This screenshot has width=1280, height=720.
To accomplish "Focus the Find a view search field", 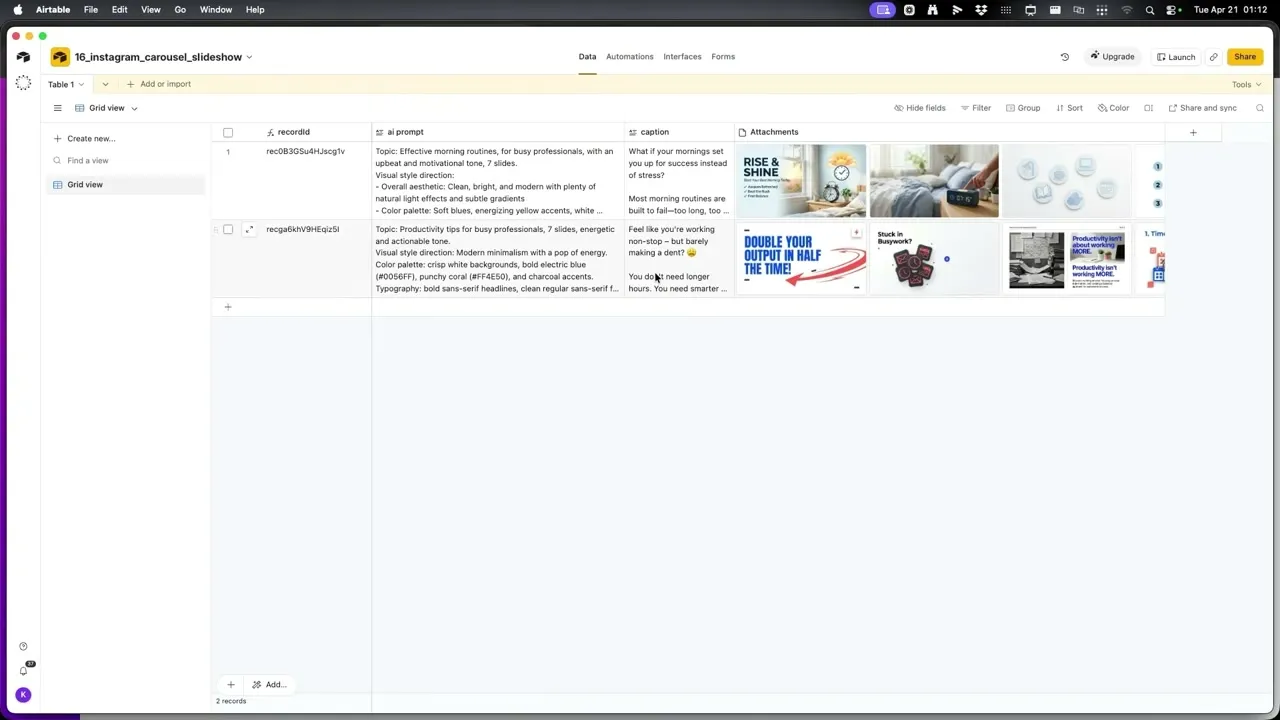I will 125,160.
